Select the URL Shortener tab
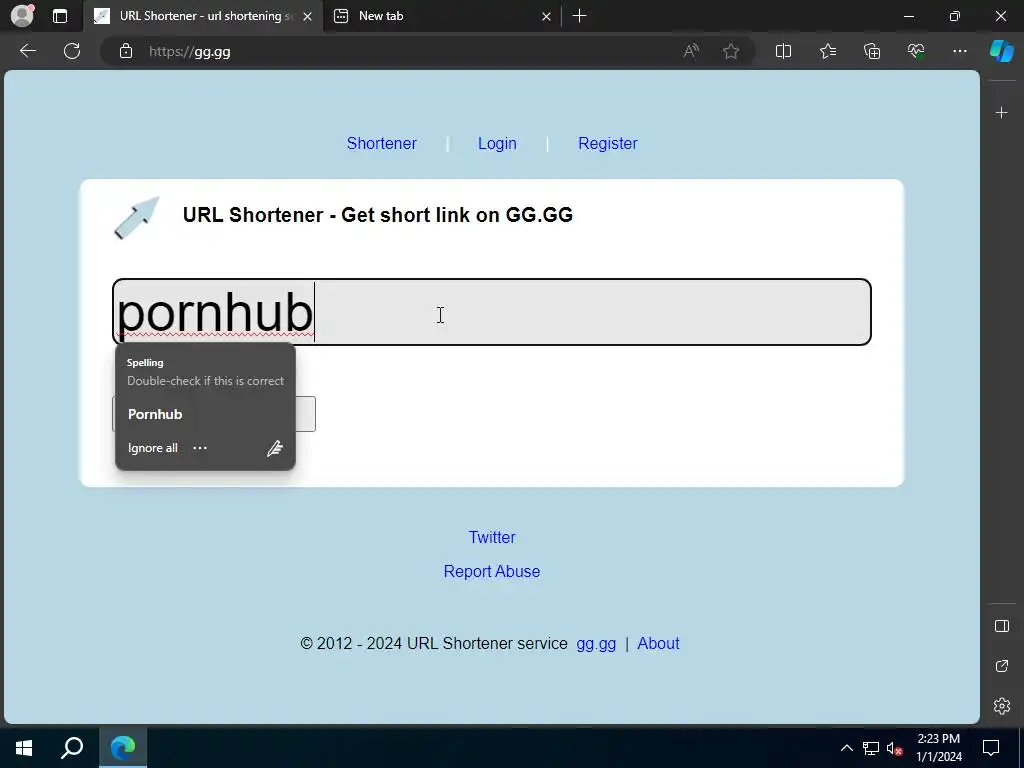Image resolution: width=1024 pixels, height=768 pixels. (203, 16)
